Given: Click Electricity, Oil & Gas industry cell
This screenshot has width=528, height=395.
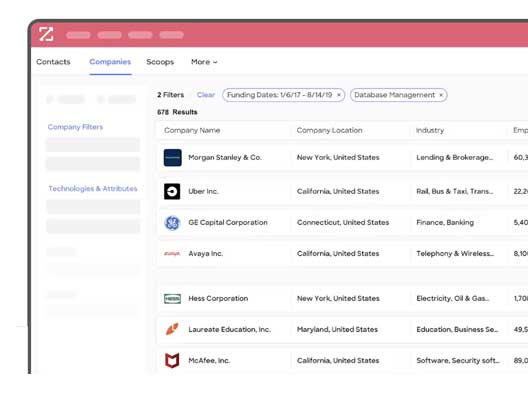Looking at the screenshot, I should (x=453, y=298).
